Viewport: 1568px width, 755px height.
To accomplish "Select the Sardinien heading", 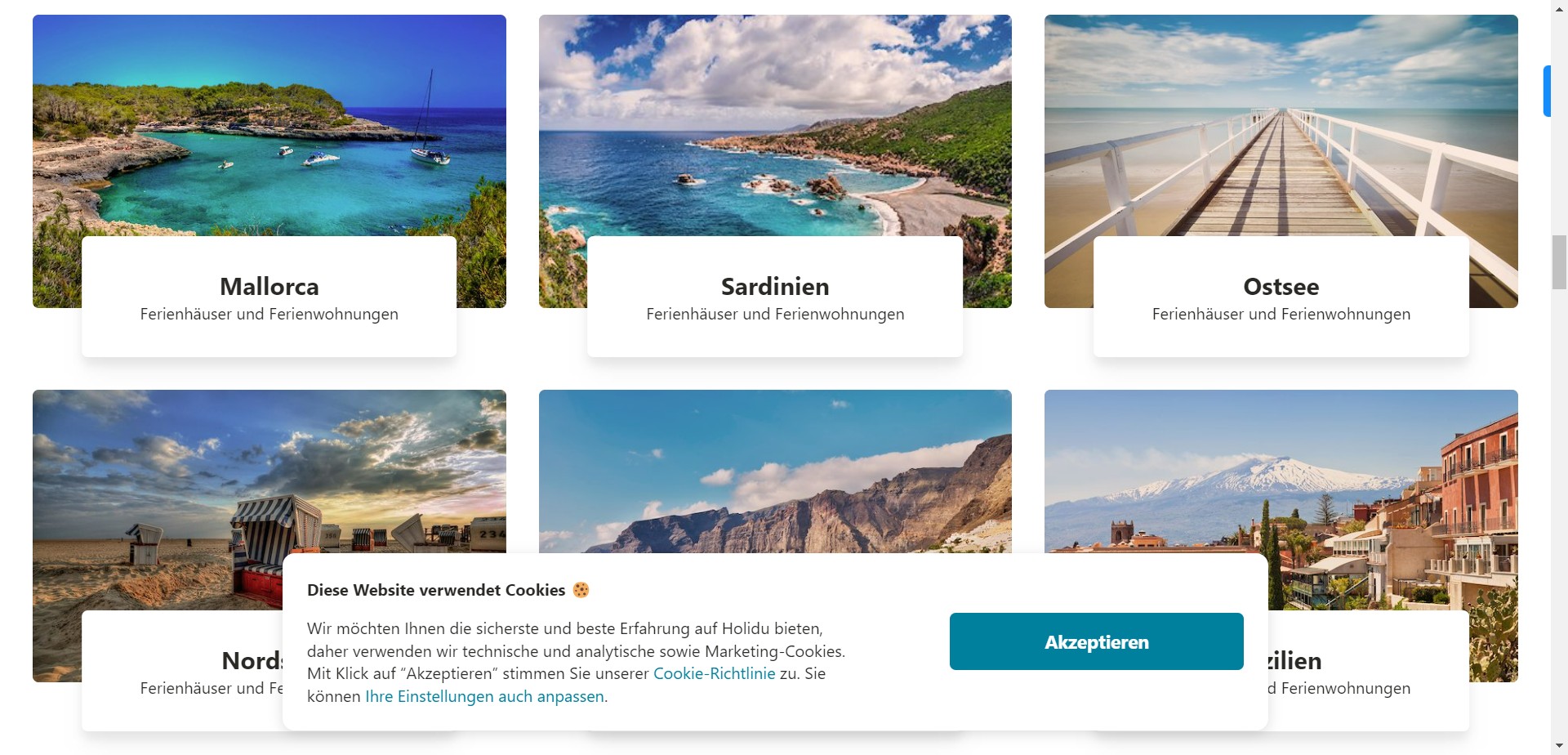I will tap(775, 287).
